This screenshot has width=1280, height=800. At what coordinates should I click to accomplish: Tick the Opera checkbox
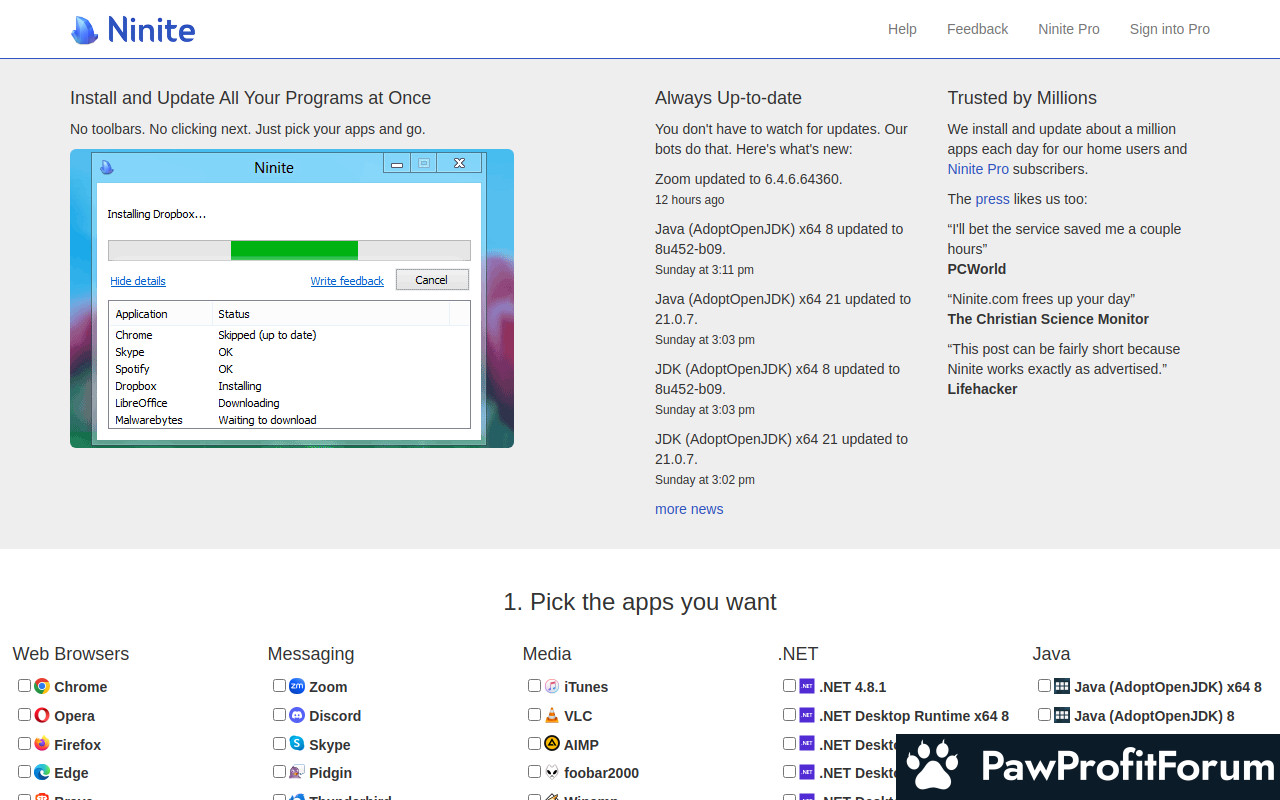pyautogui.click(x=24, y=715)
